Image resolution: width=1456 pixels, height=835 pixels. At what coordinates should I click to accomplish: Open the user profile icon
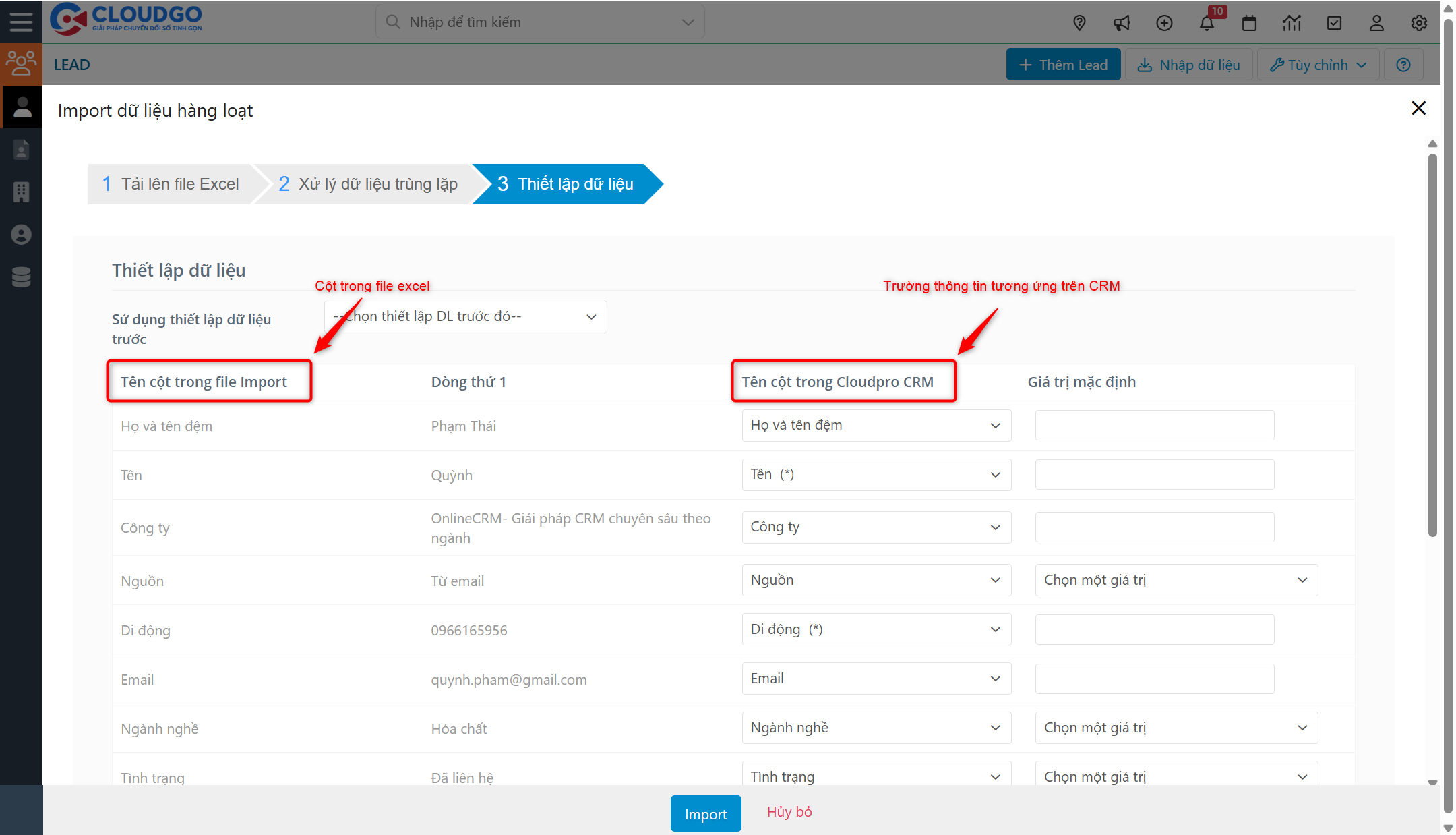[1376, 24]
